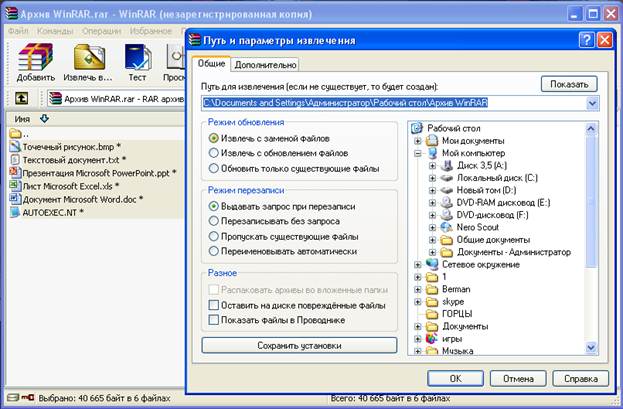Click the Добавить toolbar icon

35,57
